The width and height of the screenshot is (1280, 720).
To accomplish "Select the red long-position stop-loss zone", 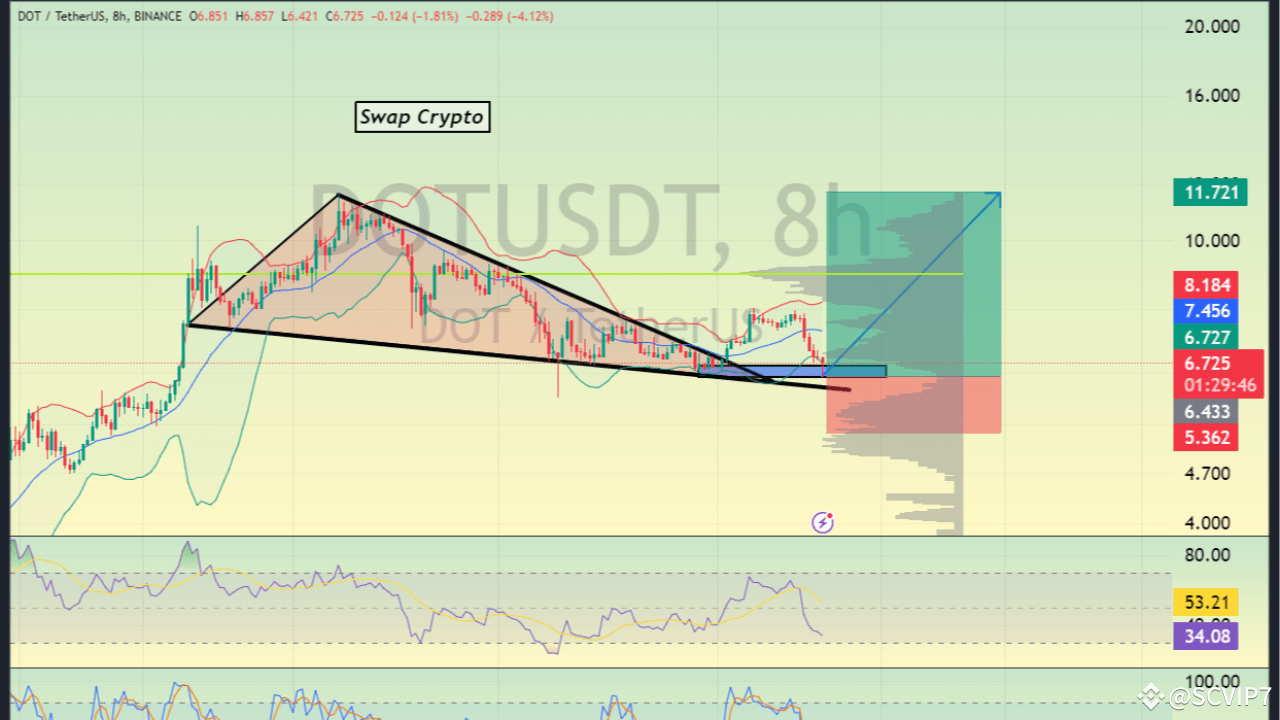I will [913, 405].
